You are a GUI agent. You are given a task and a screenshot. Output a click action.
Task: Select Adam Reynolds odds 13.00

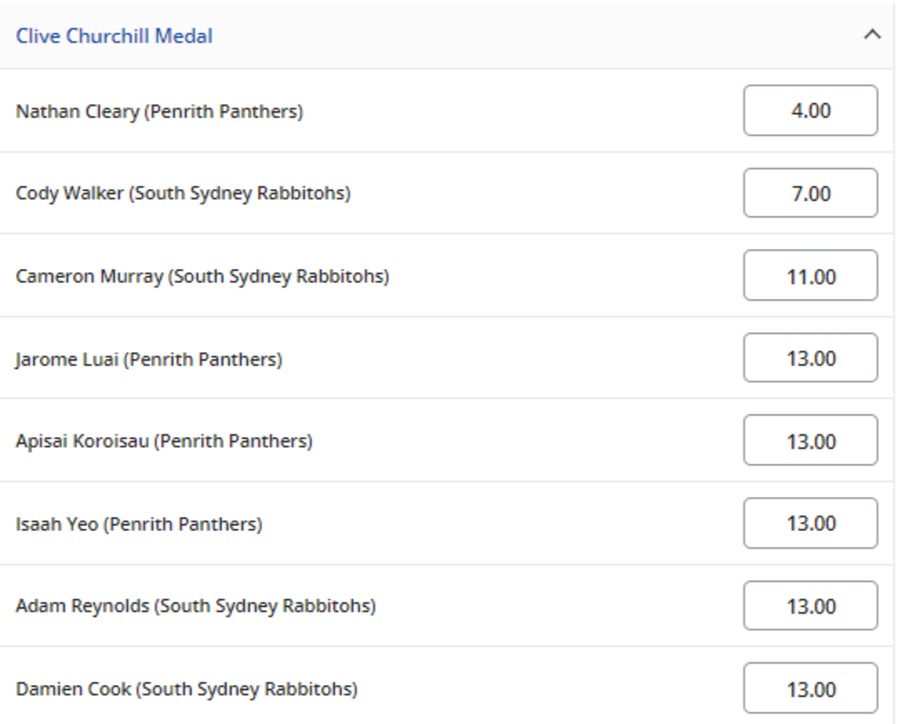click(810, 606)
